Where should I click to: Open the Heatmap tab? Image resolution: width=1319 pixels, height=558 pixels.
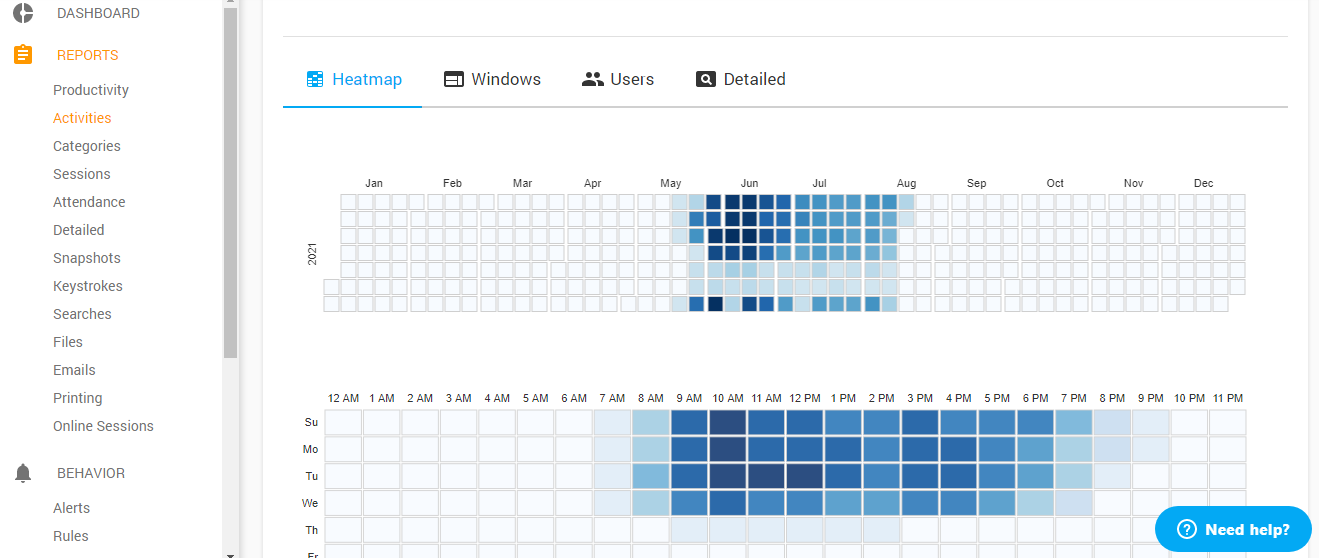[x=353, y=79]
